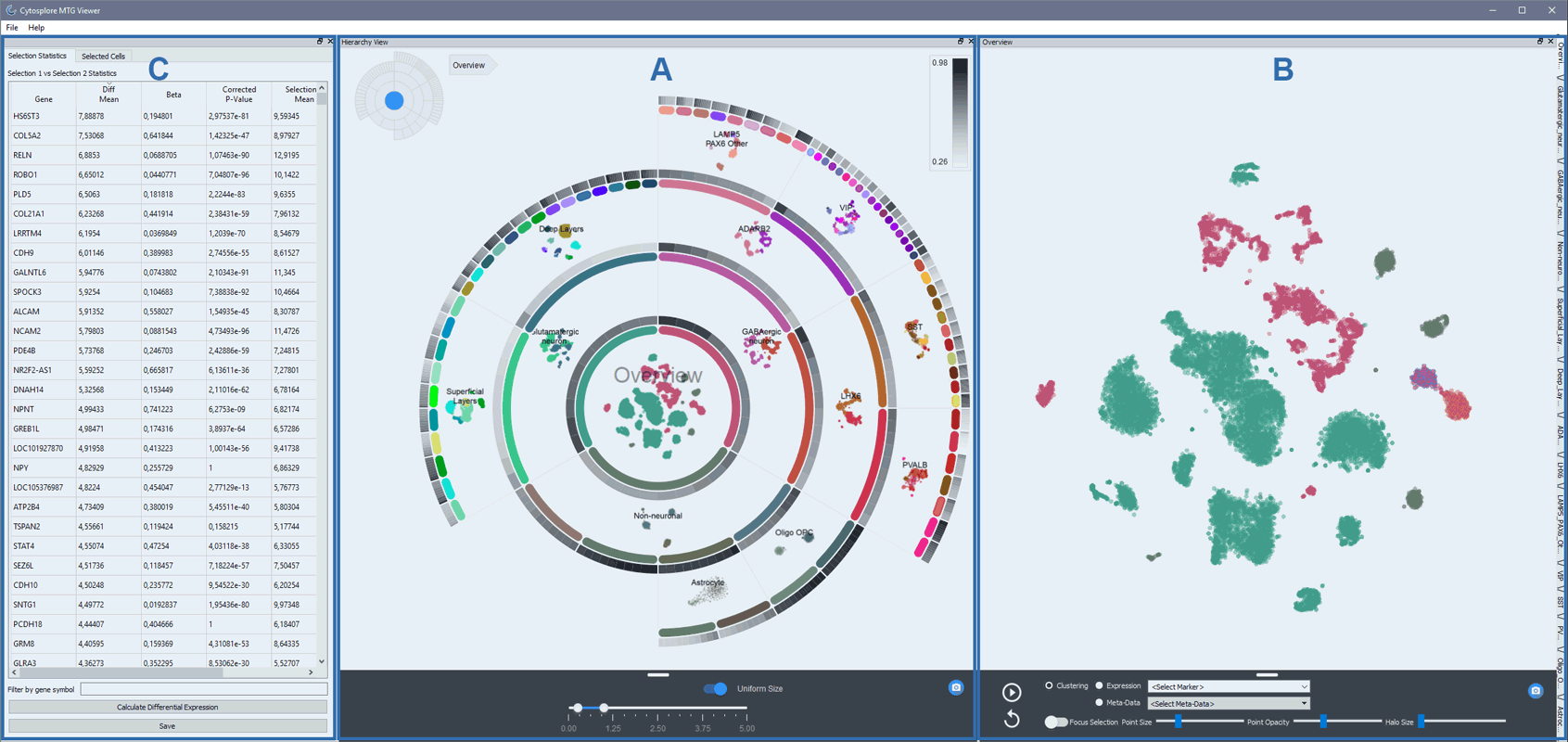This screenshot has width=1568, height=742.
Task: Select the Non-neuronal cluster node
Action: (657, 529)
